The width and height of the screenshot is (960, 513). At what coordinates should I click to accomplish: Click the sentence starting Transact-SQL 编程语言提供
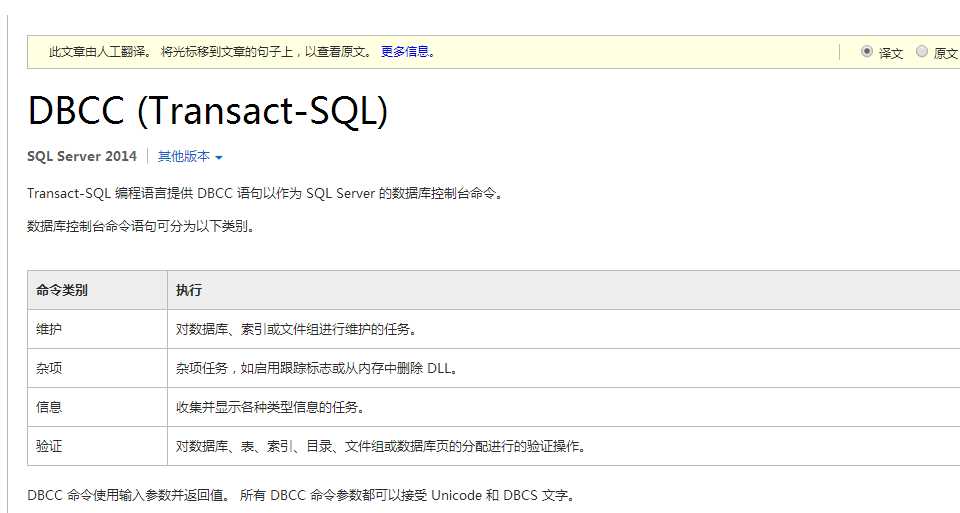(266, 194)
